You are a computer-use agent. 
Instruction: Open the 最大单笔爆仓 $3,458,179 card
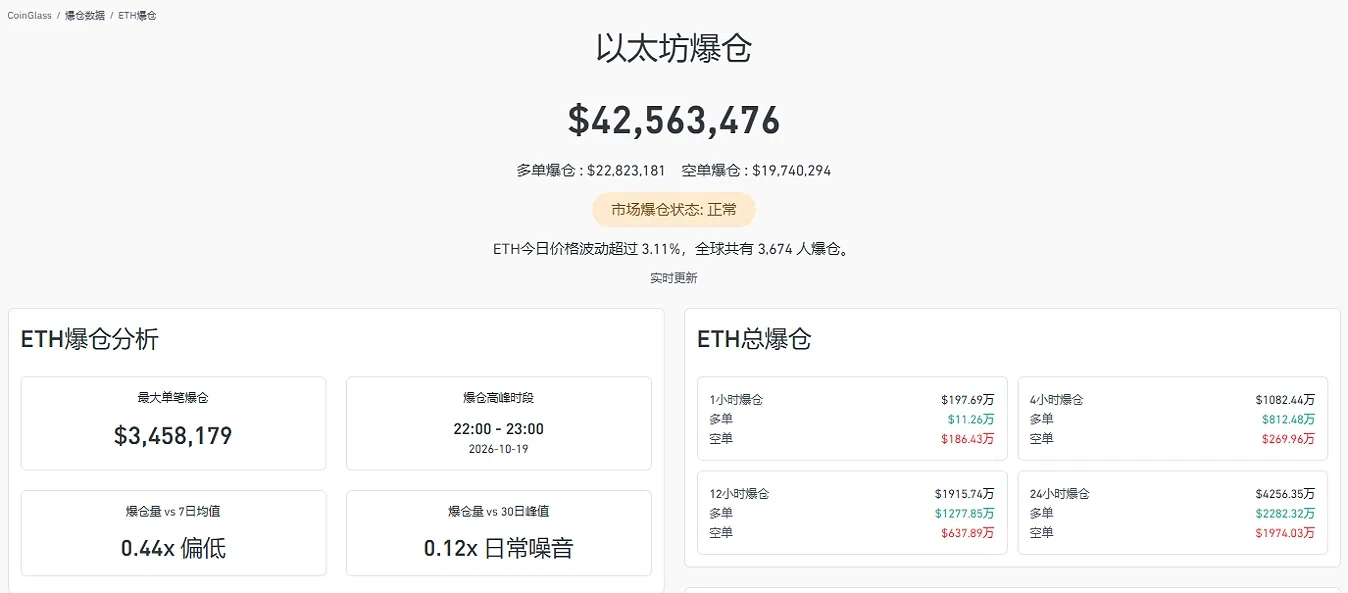coord(173,423)
